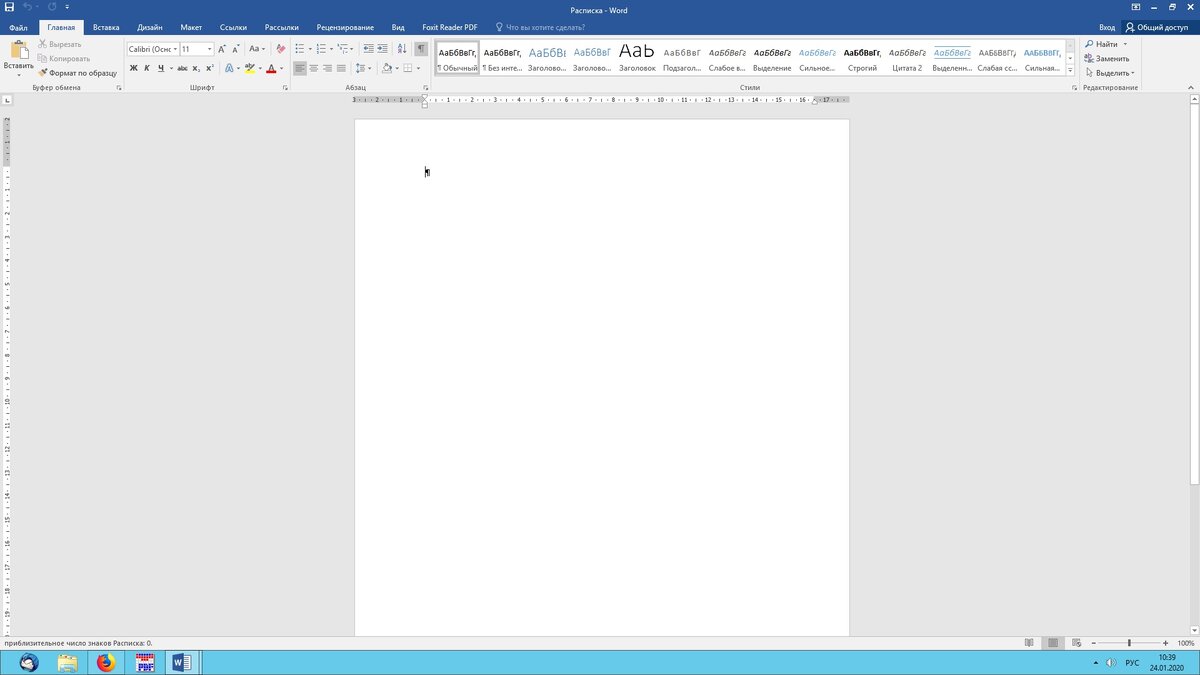Viewport: 1200px width, 675px height.
Task: Decrease font size with the smaller A icon
Action: 236,48
